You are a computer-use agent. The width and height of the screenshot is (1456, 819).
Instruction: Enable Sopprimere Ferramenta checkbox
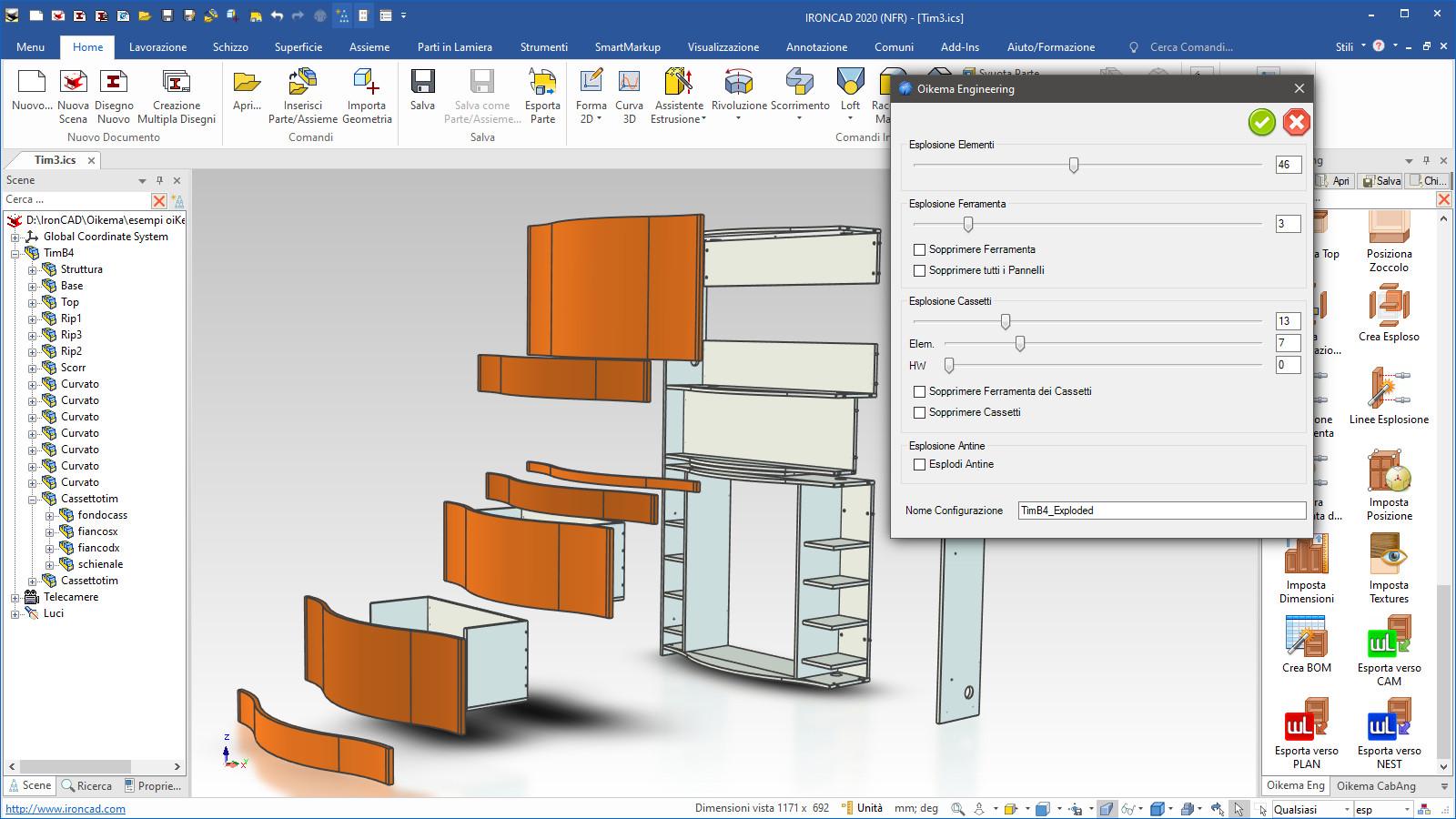pyautogui.click(x=920, y=248)
